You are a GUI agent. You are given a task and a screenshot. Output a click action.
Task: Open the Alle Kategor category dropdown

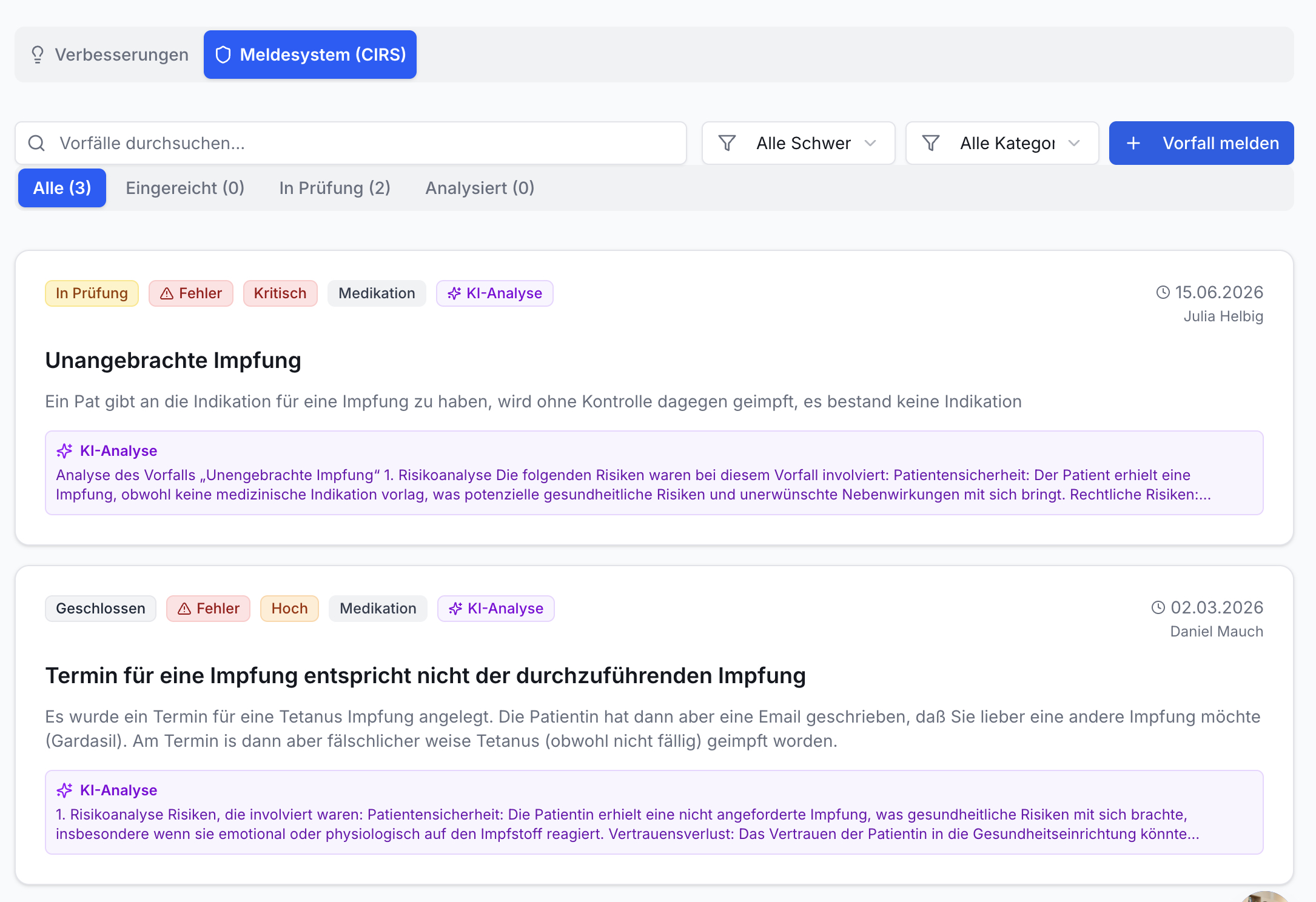pos(1002,143)
